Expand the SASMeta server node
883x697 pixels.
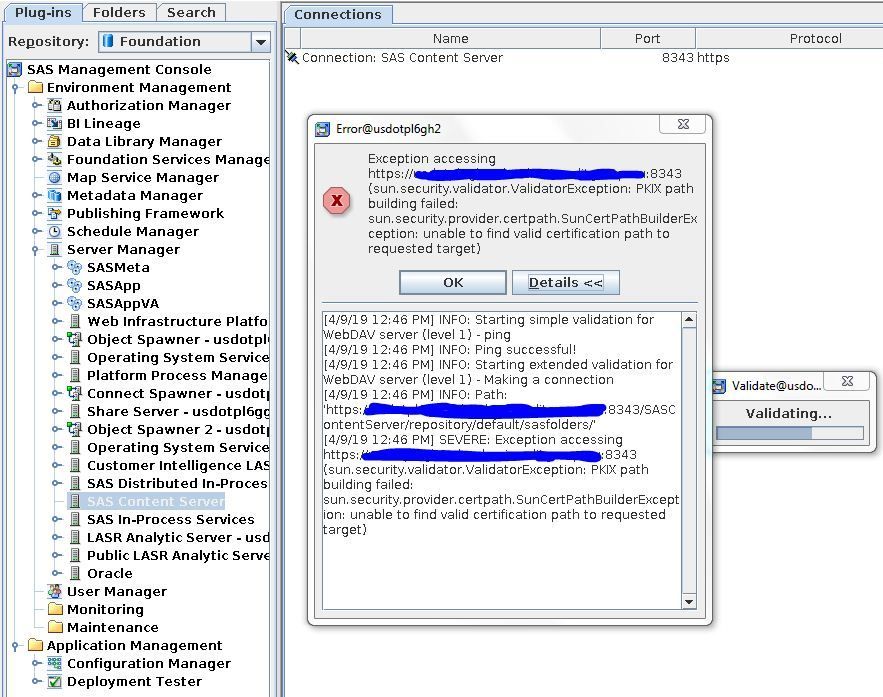pos(56,267)
